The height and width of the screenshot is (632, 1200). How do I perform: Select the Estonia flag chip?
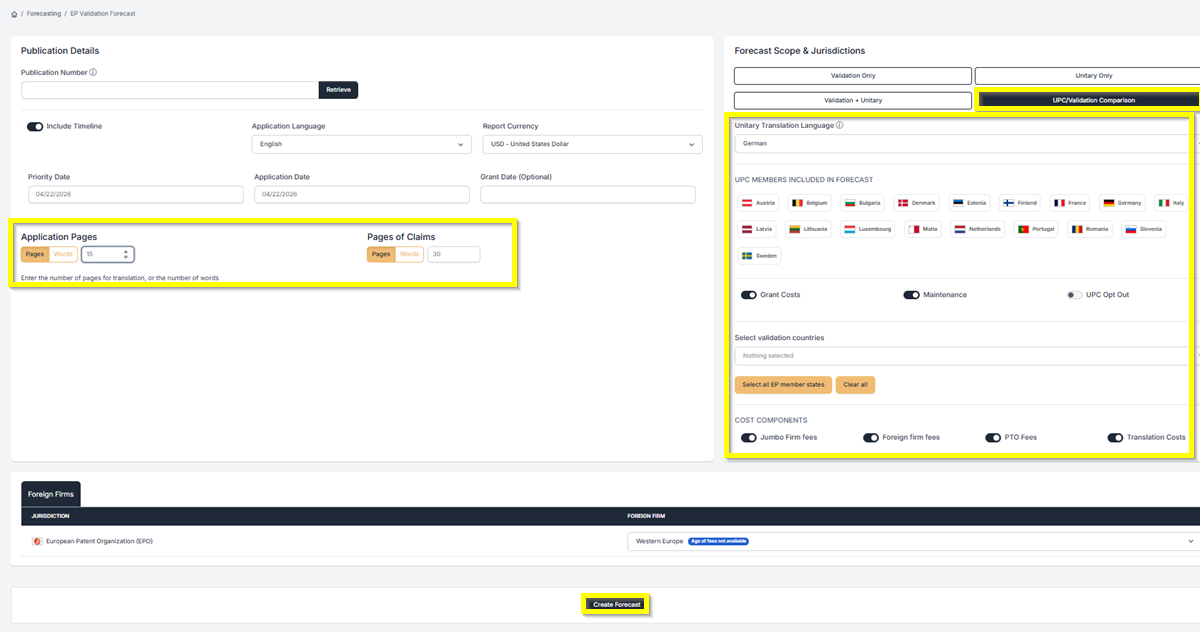970,203
